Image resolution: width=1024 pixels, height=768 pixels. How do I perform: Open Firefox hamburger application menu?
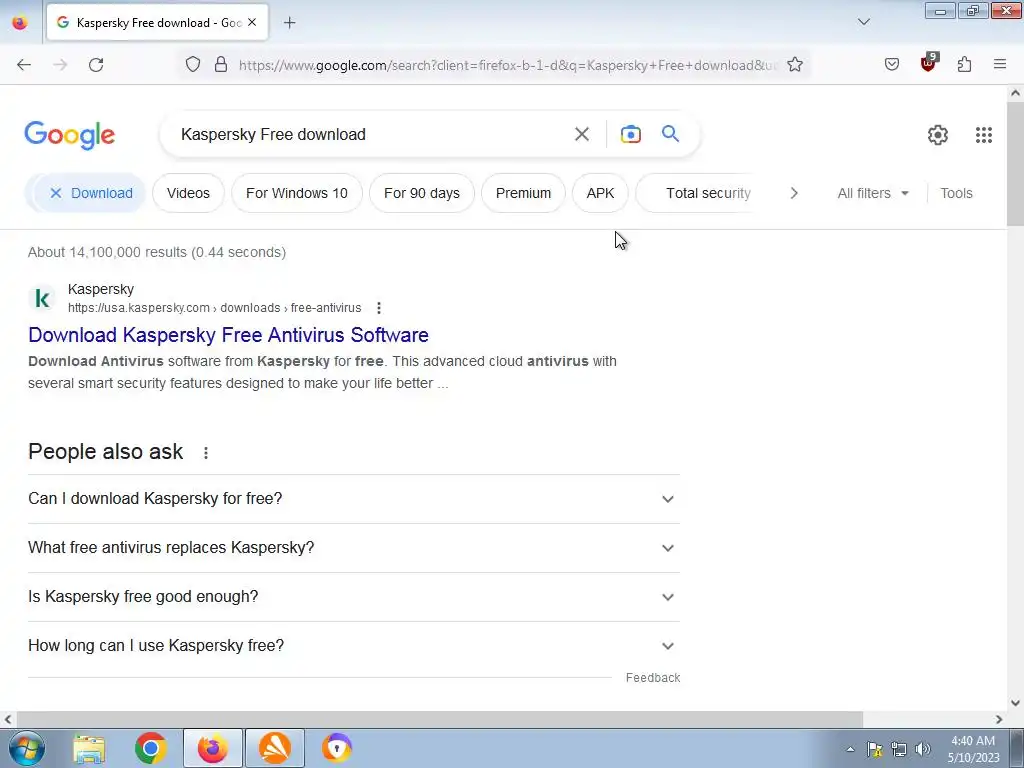click(x=1000, y=64)
